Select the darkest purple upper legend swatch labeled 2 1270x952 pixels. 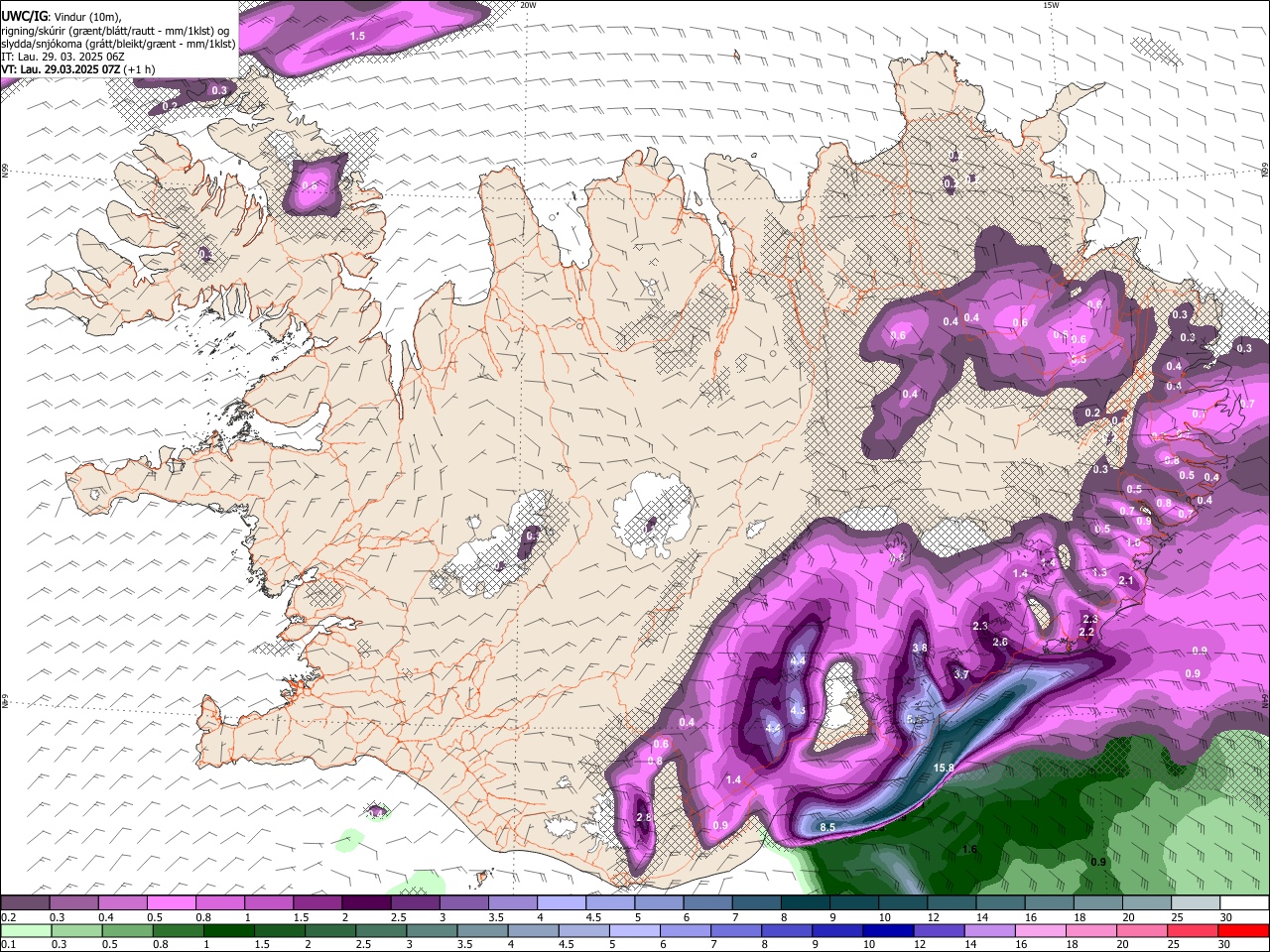(366, 903)
